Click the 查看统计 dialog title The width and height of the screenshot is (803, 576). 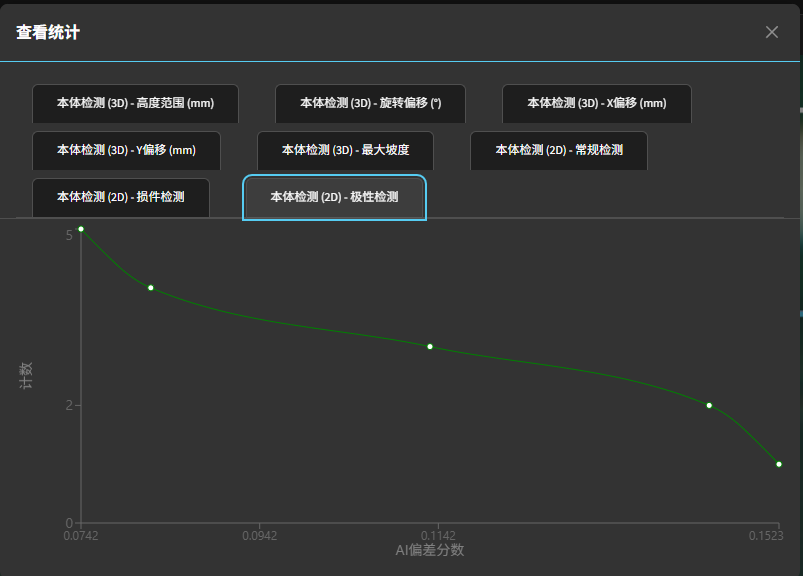click(x=48, y=33)
